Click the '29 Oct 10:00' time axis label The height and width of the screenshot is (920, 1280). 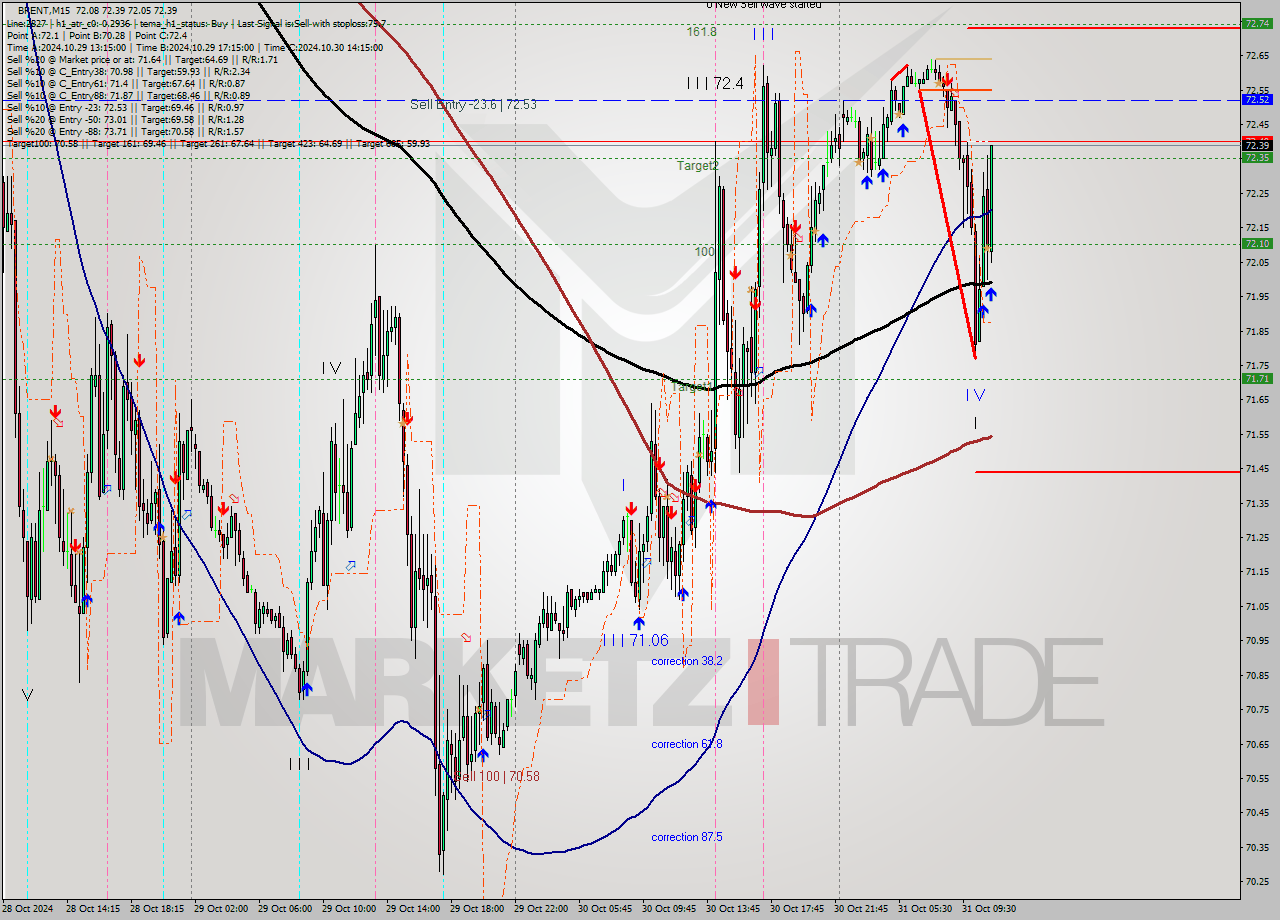349,909
